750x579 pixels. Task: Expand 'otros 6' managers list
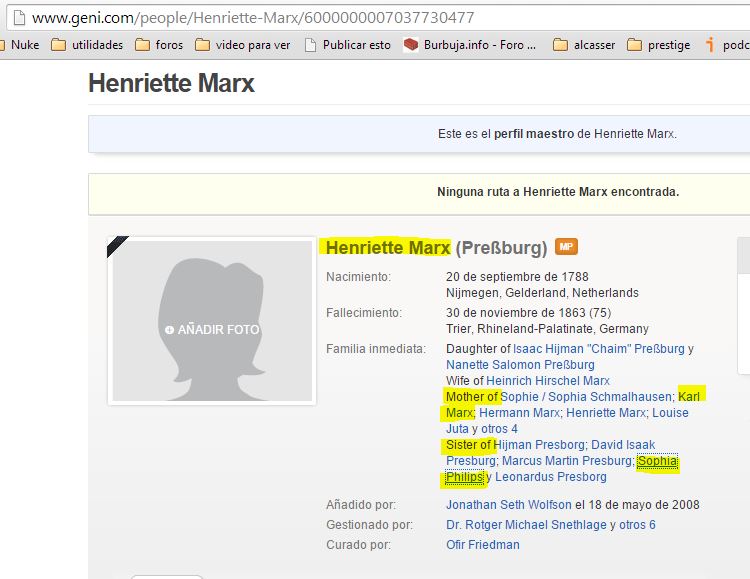pos(637,525)
